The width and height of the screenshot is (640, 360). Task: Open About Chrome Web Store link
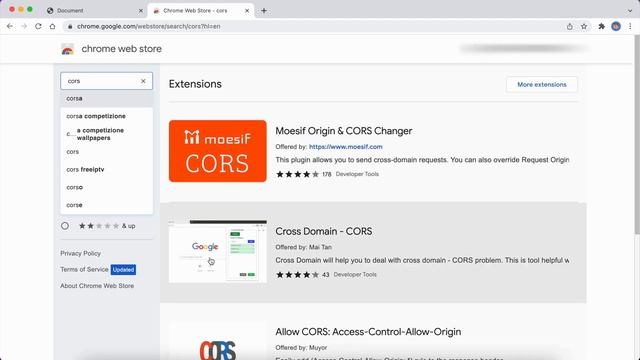[97, 286]
